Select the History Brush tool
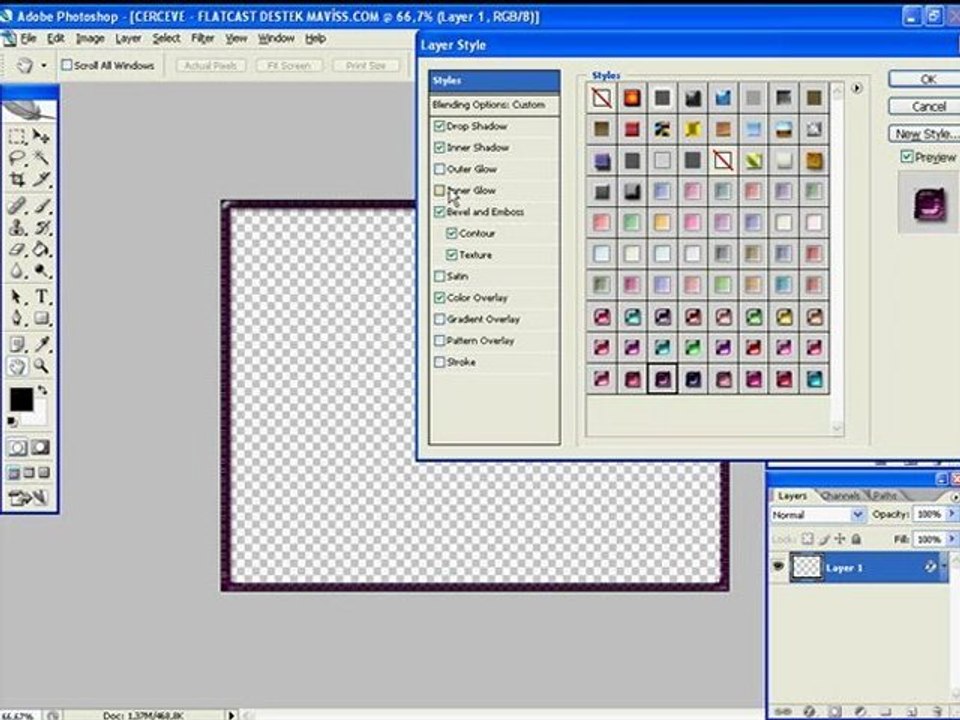 click(41, 228)
